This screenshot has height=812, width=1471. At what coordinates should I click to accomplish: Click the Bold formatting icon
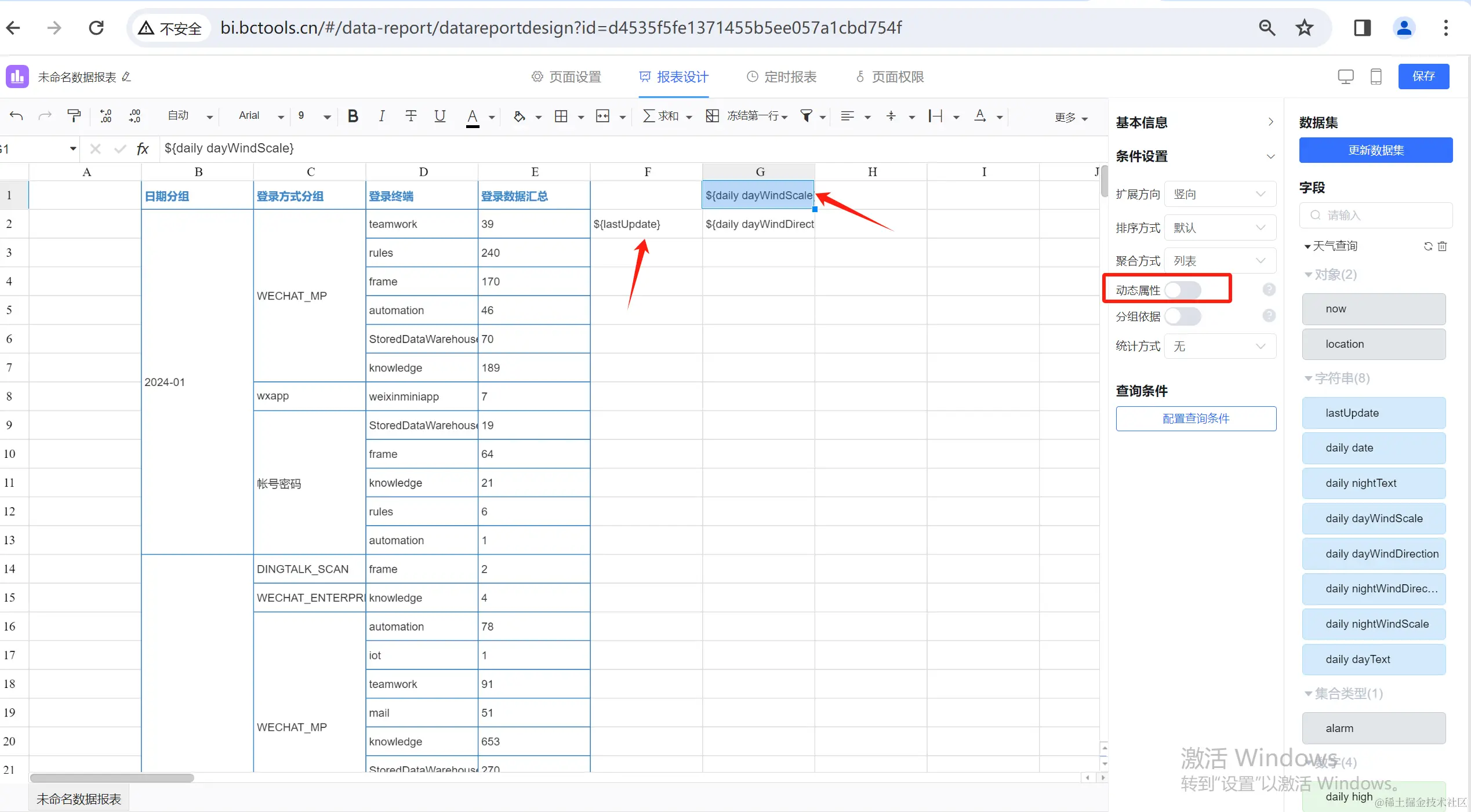pos(353,116)
